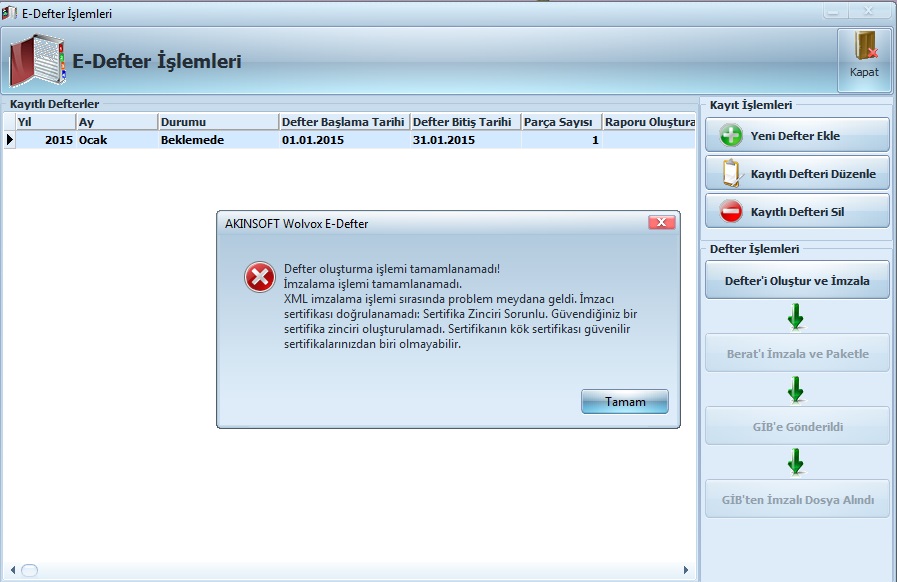Sort by the Durumu column header
This screenshot has height=582, width=897.
click(x=218, y=122)
